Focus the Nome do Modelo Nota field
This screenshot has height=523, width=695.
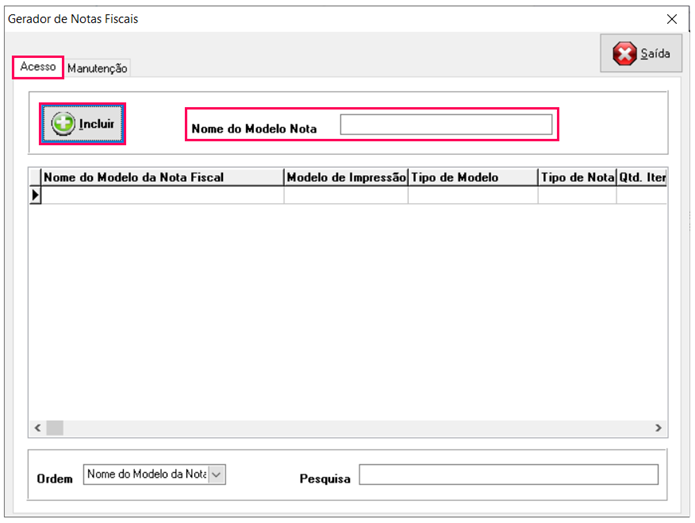click(x=445, y=125)
